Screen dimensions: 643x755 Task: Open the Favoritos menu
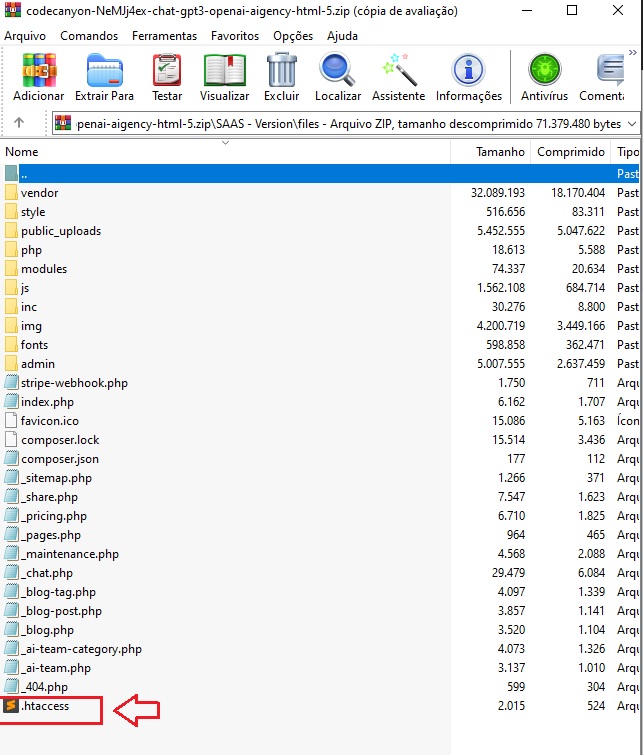235,35
